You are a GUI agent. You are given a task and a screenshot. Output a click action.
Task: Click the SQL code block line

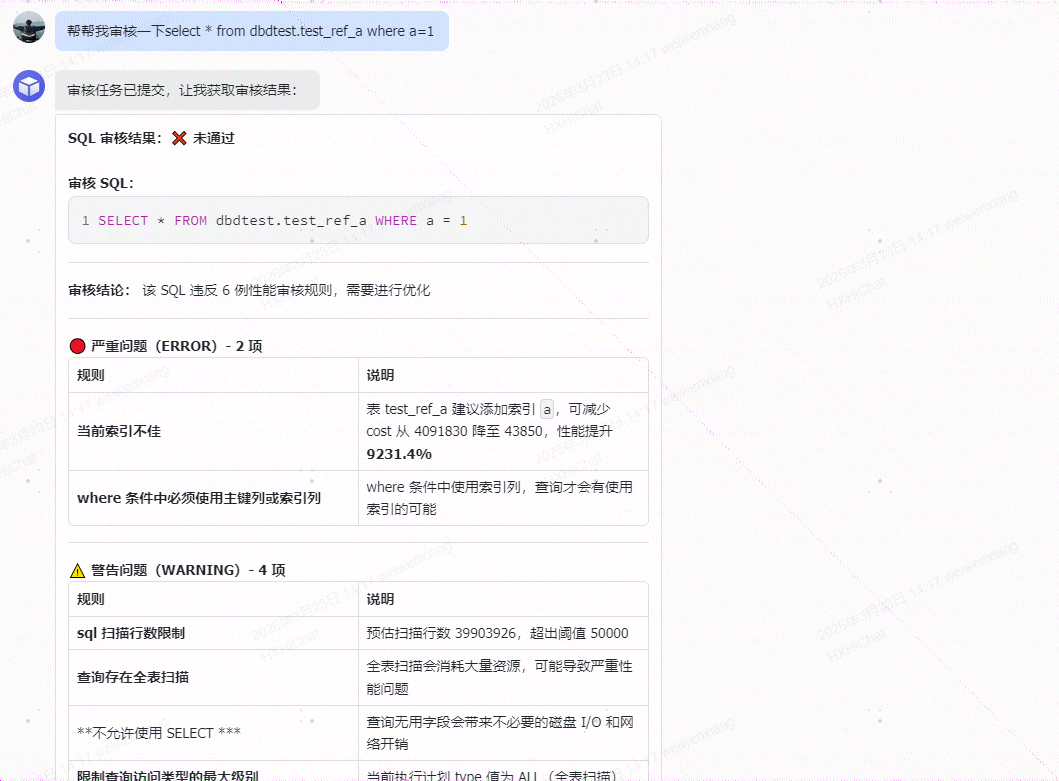358,220
